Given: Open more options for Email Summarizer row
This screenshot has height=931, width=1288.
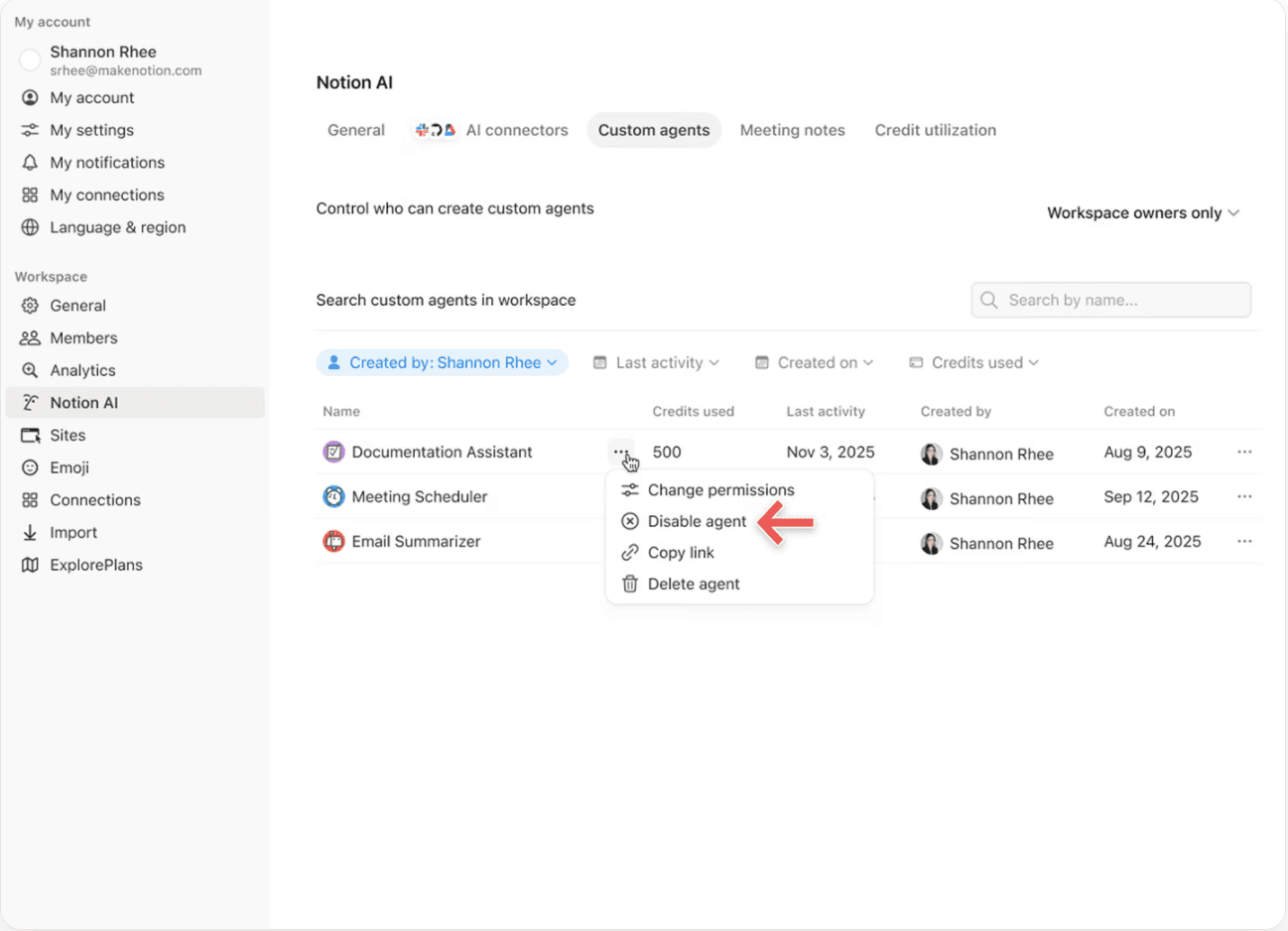Looking at the screenshot, I should pos(1244,541).
